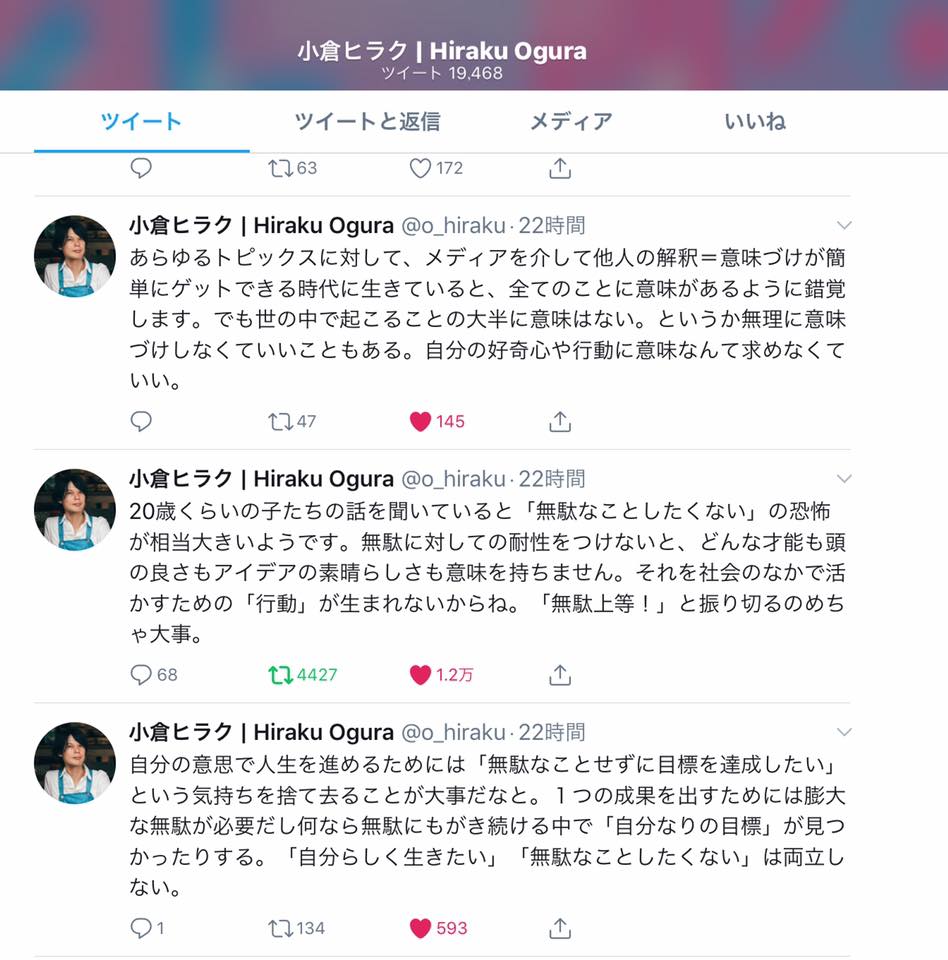The image size is (948, 960).
Task: Share the top tweet with 172 likes
Action: [x=560, y=168]
